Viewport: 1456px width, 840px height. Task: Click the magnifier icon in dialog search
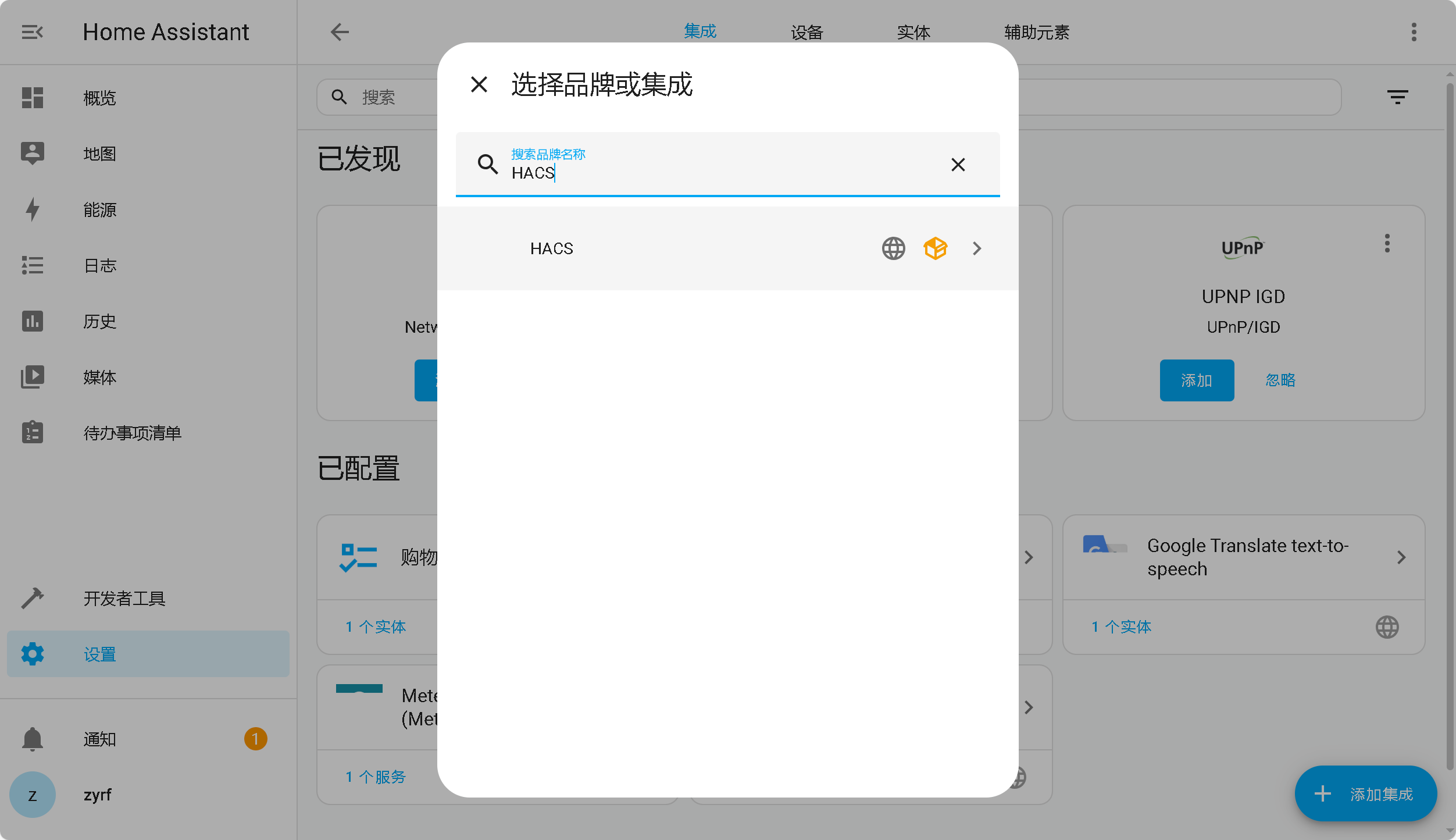pos(487,165)
